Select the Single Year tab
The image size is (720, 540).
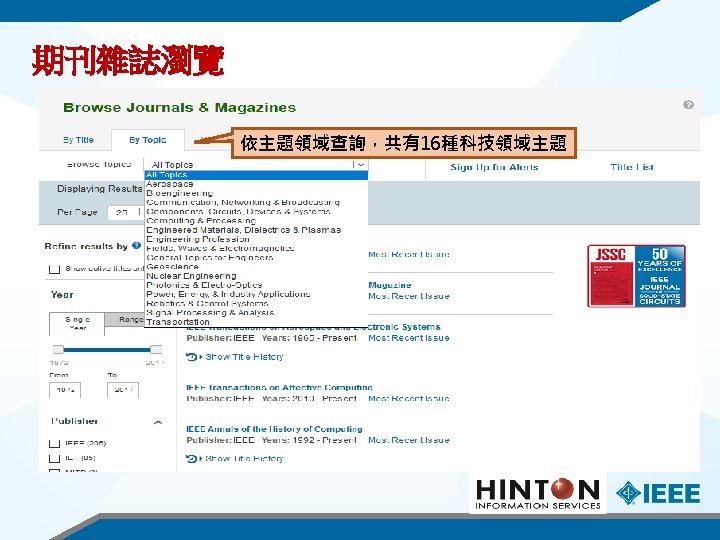point(77,324)
